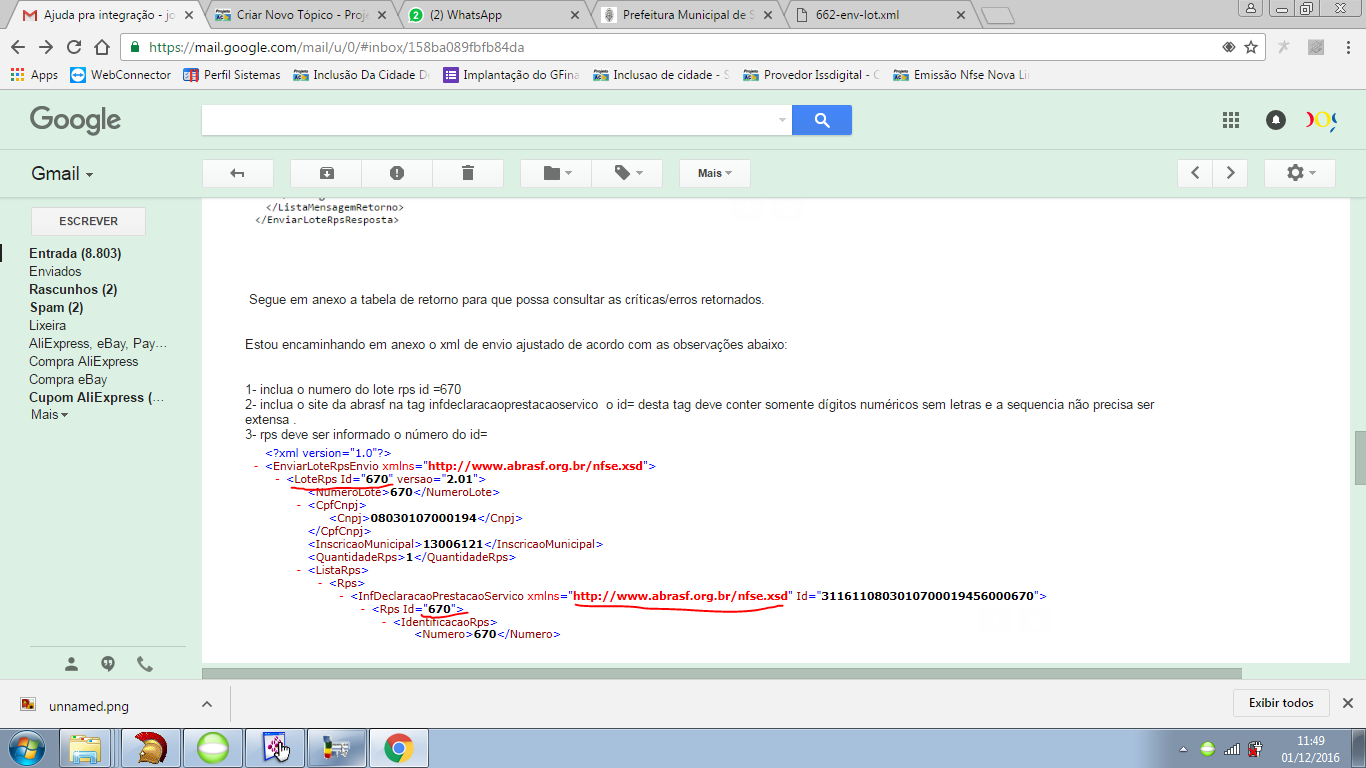The width and height of the screenshot is (1366, 768).
Task: Bookmark this page with the star
Action: pos(1251,47)
